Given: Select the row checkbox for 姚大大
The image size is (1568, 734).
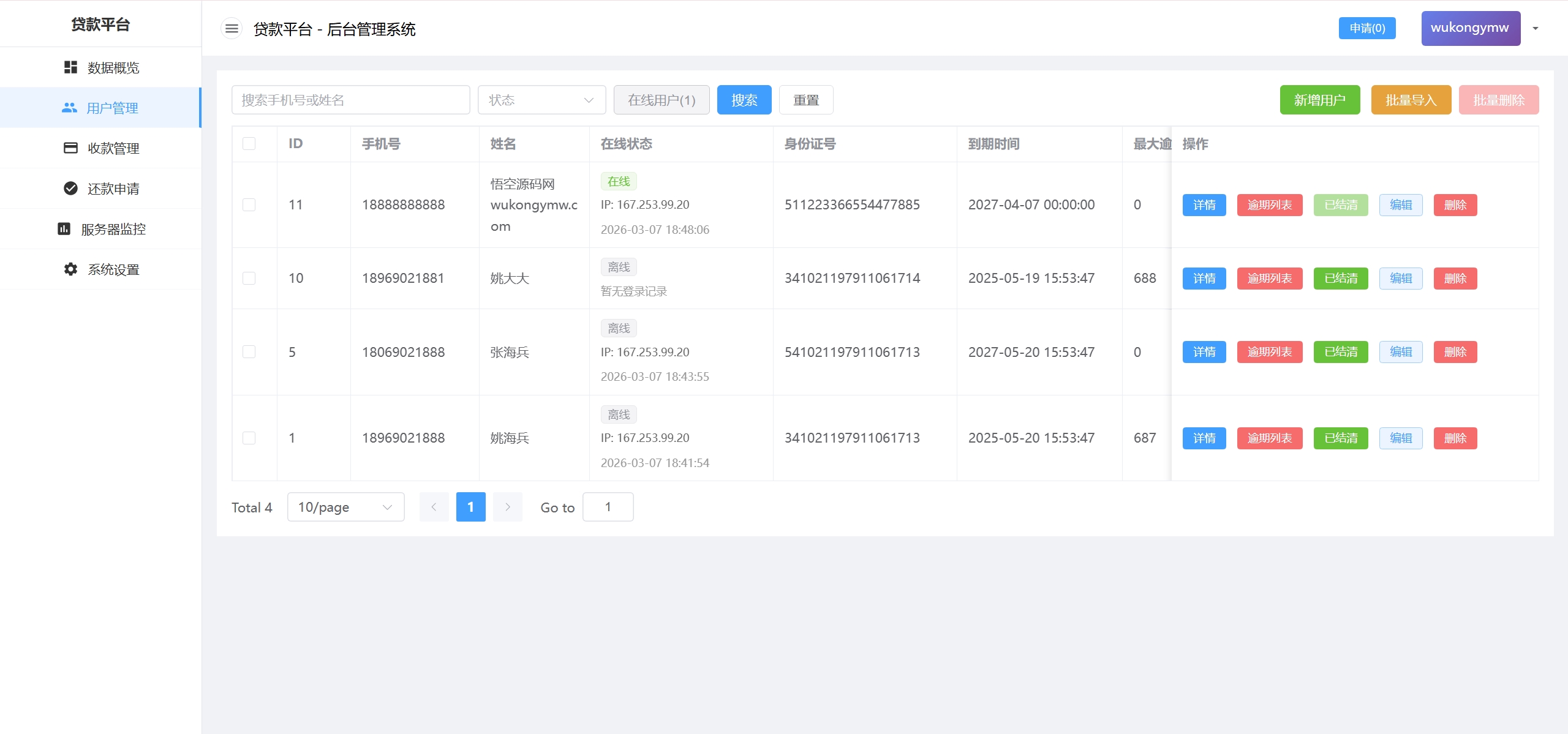Looking at the screenshot, I should [x=249, y=279].
